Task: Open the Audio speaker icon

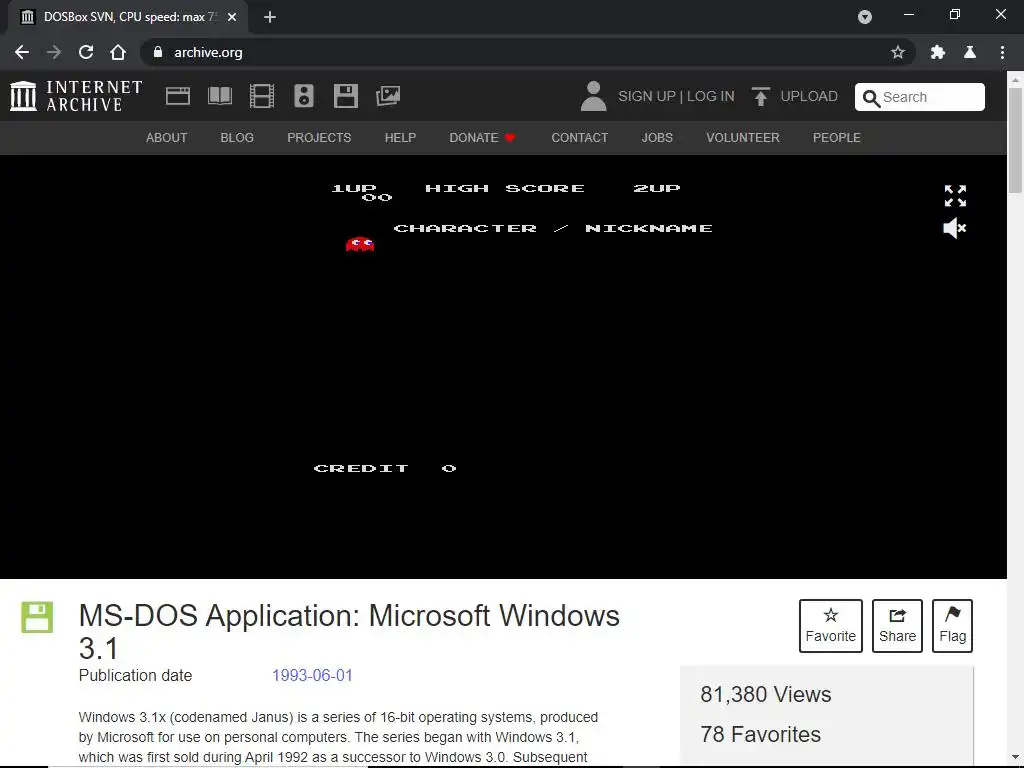Action: pos(304,96)
